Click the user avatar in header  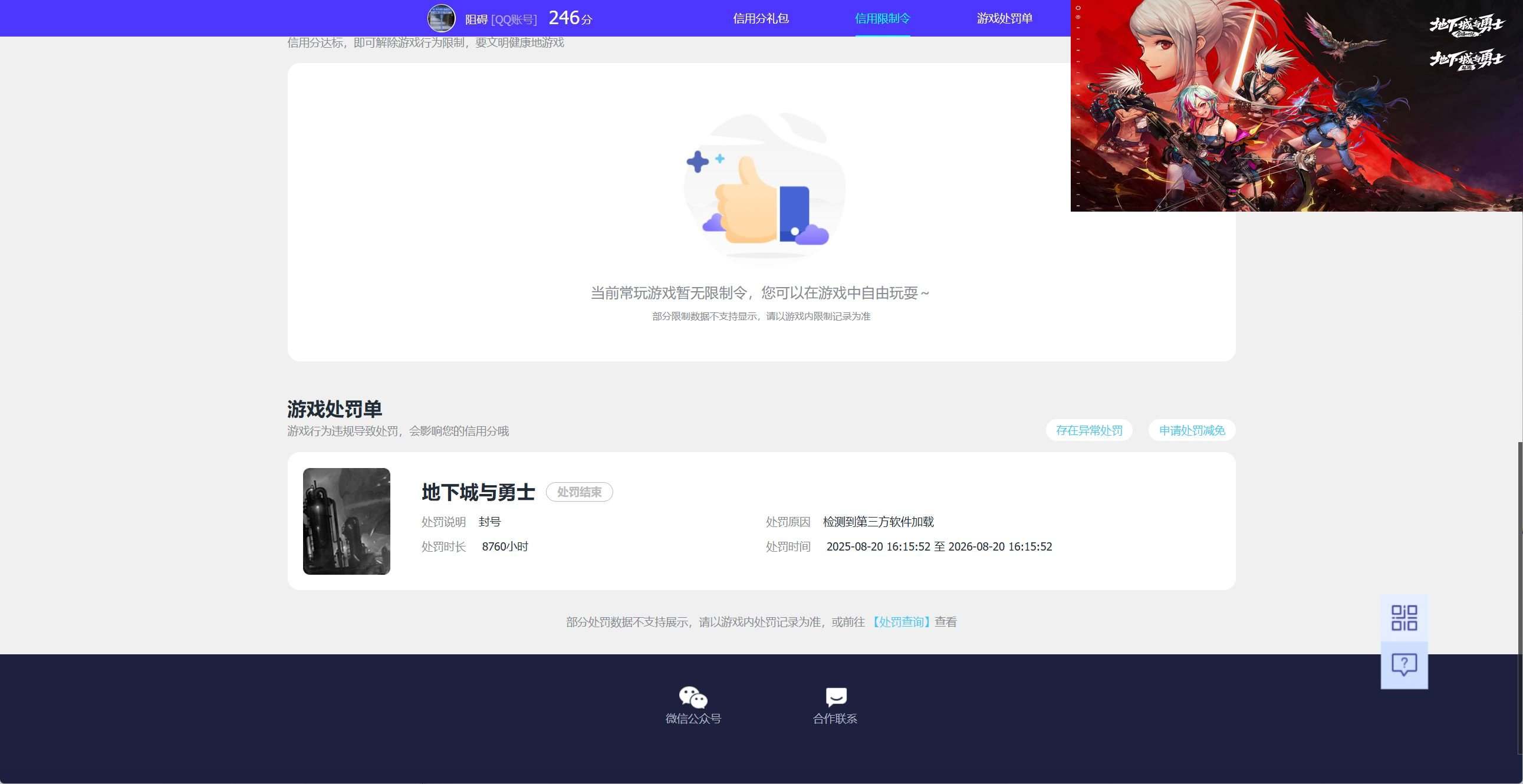coord(441,18)
